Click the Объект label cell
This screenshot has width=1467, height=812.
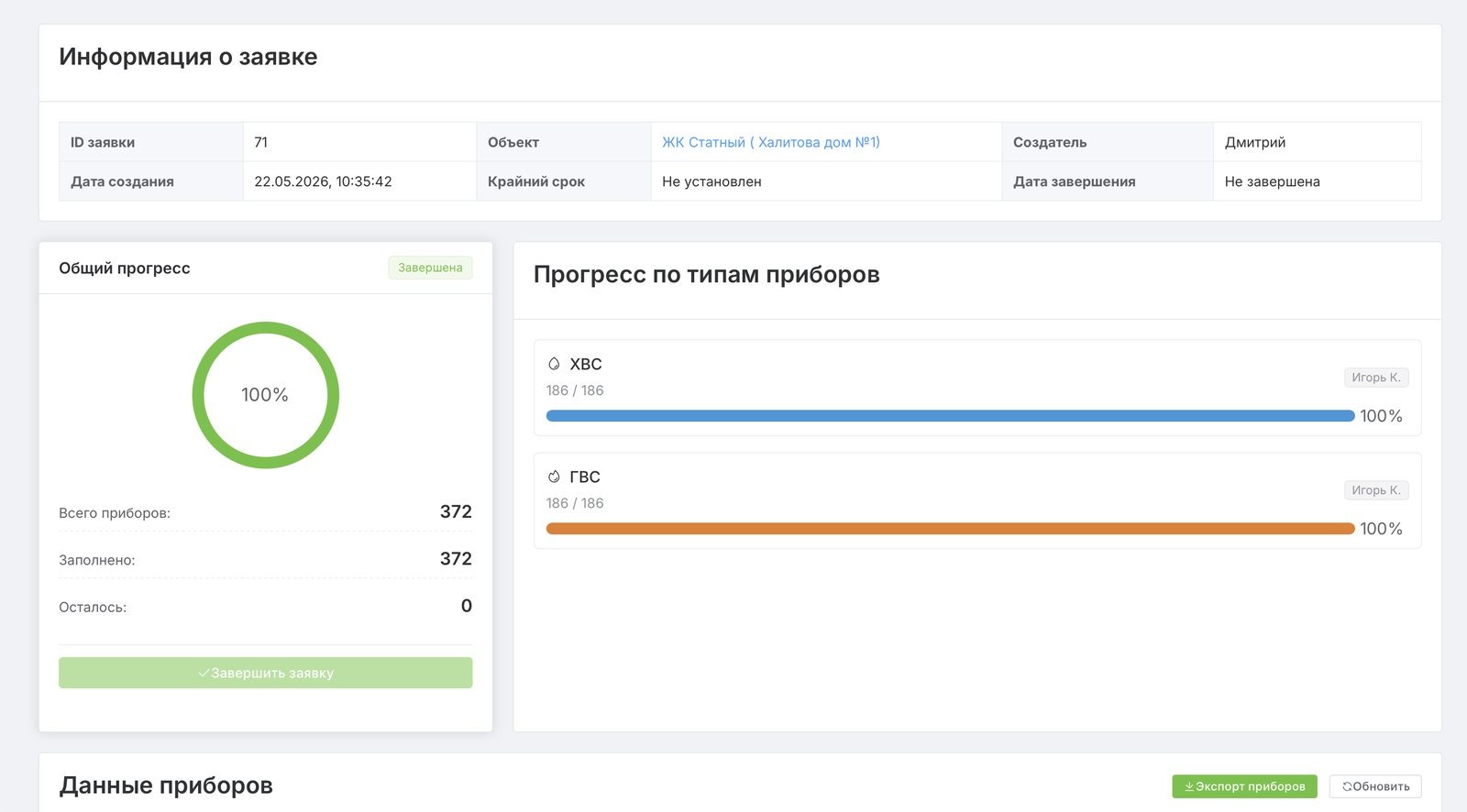564,142
